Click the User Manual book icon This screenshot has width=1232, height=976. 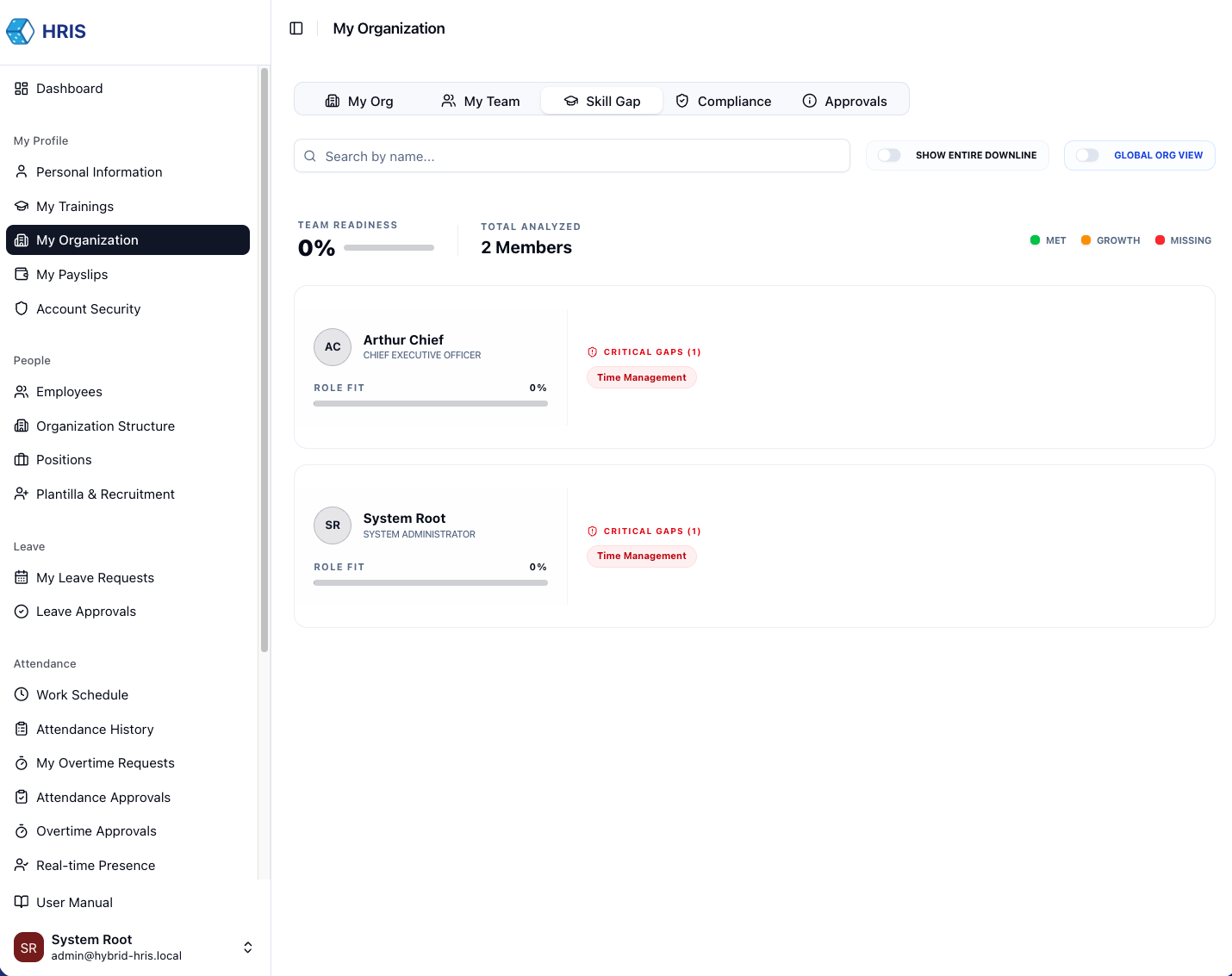[22, 902]
